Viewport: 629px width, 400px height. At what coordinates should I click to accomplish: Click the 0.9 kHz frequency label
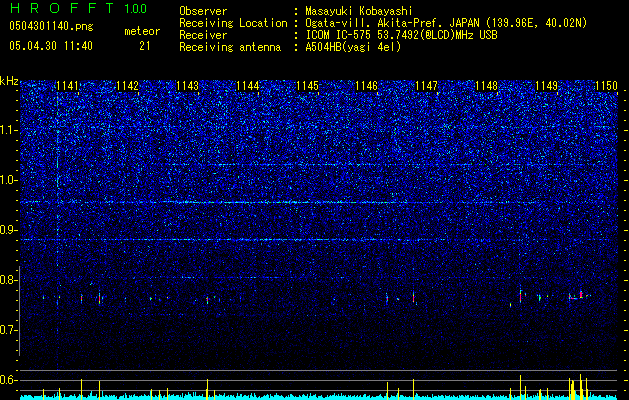point(9,230)
